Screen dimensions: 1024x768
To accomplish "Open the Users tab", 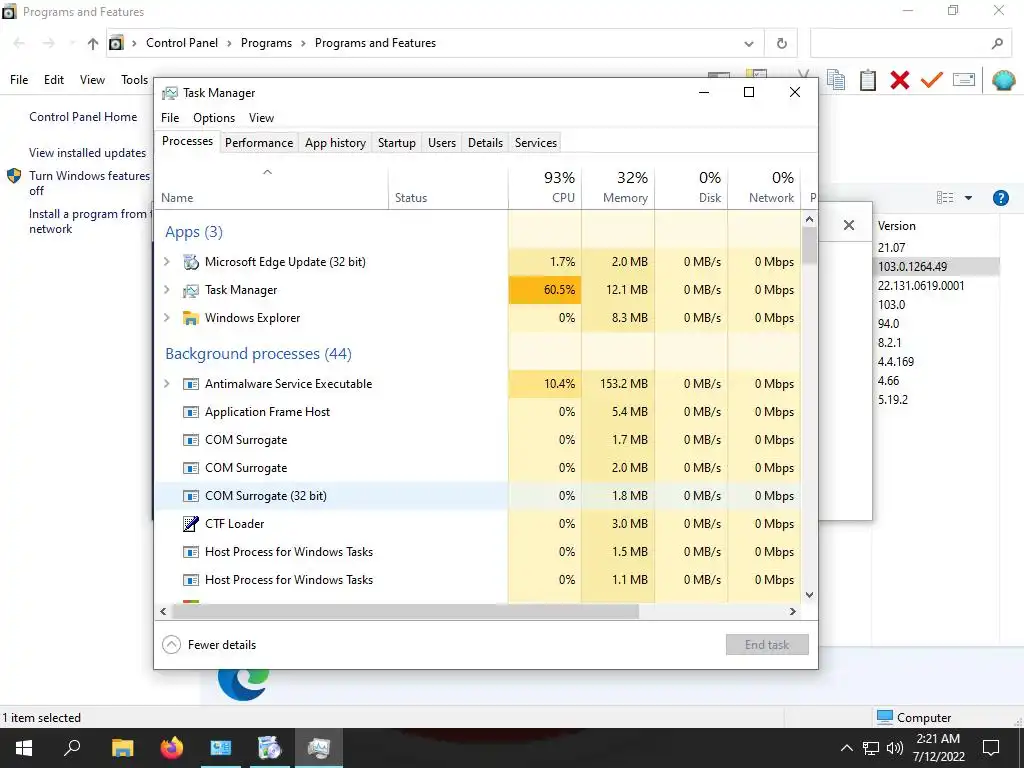I will 442,142.
